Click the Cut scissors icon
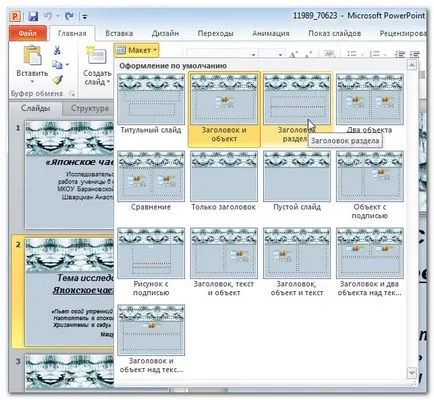This screenshot has width=434, height=400. coord(57,50)
